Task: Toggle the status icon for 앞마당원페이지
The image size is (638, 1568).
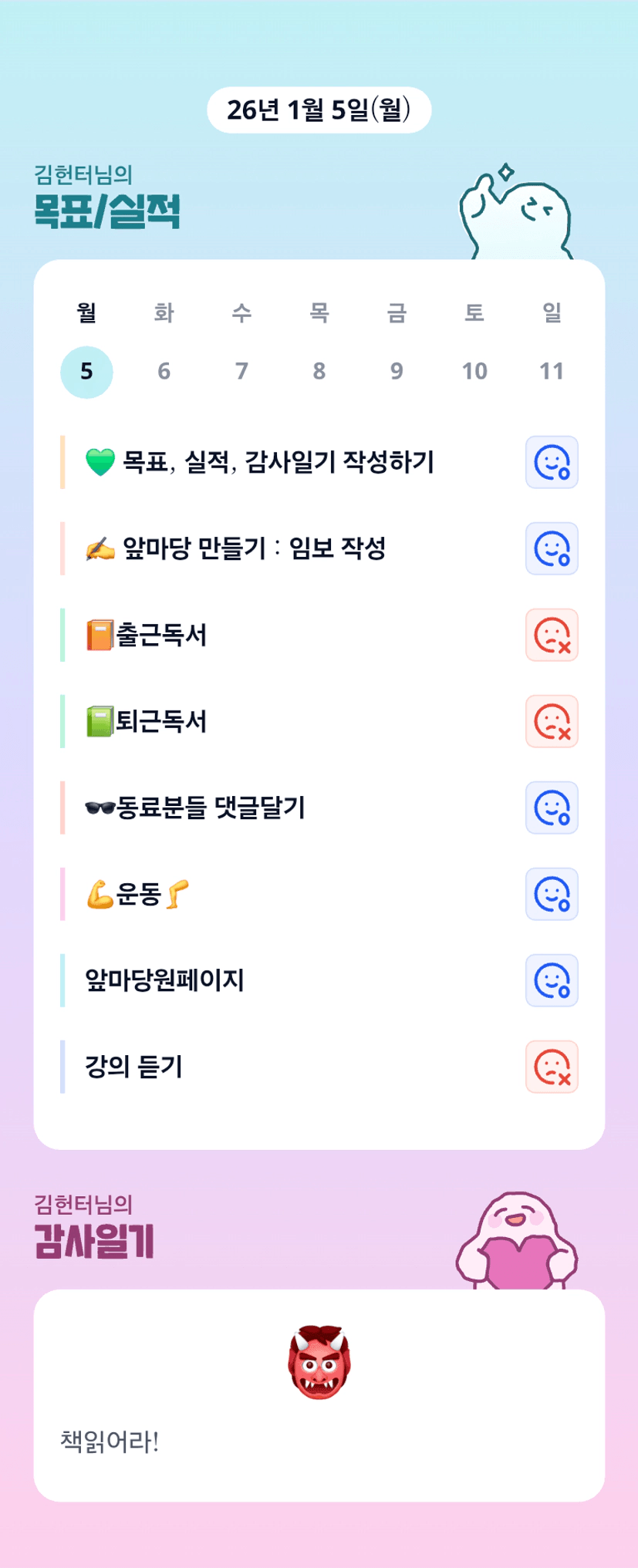Action: tap(552, 981)
